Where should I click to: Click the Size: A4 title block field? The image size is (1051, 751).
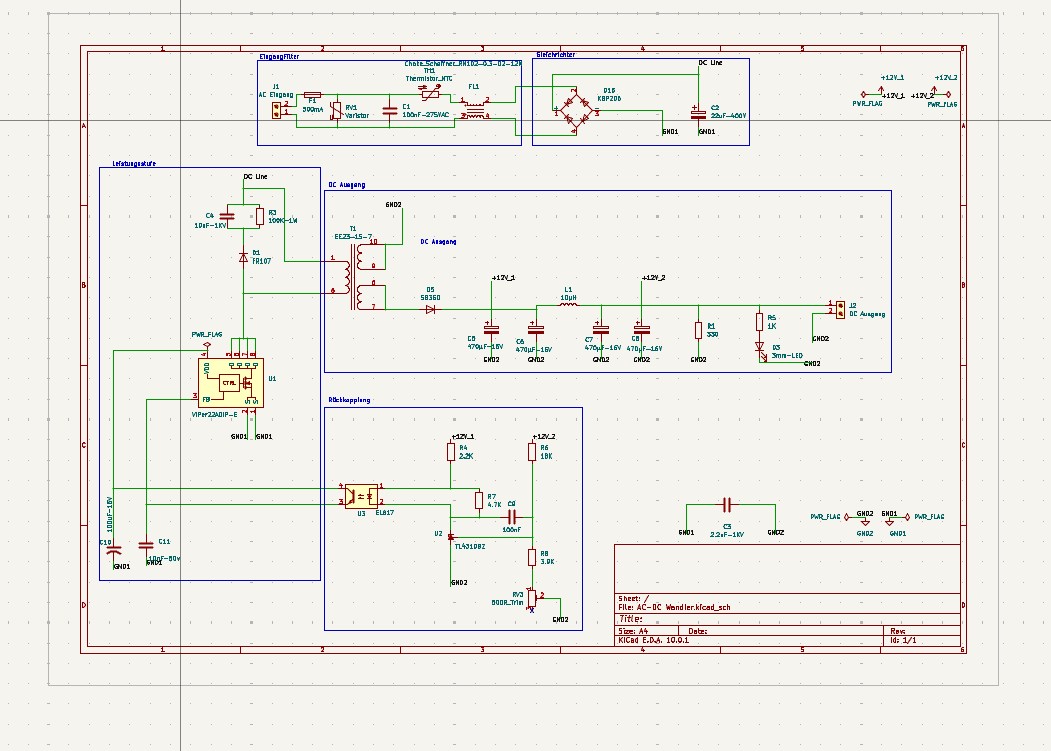(x=633, y=631)
